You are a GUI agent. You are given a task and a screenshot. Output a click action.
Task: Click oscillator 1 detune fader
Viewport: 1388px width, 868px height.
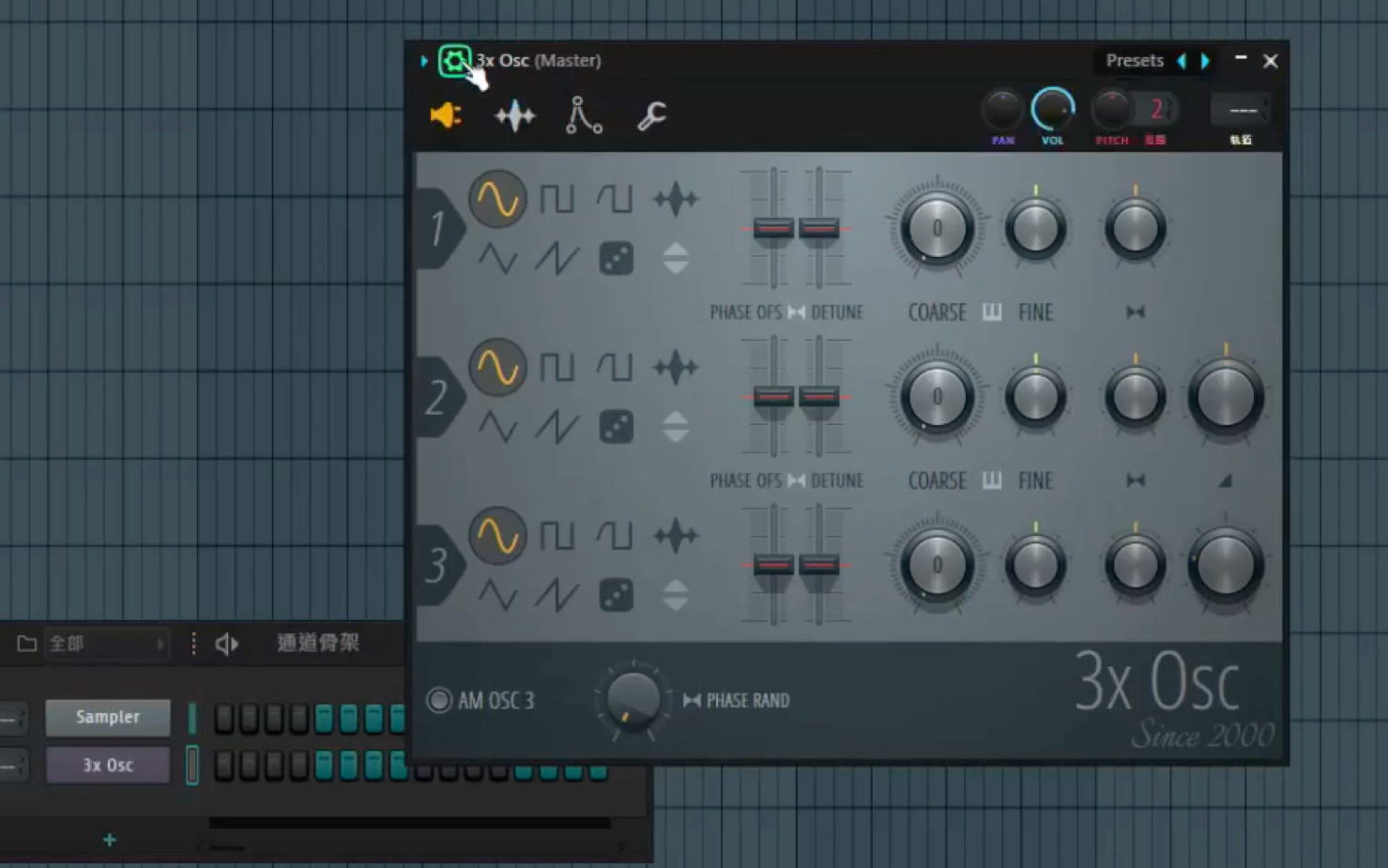click(819, 229)
